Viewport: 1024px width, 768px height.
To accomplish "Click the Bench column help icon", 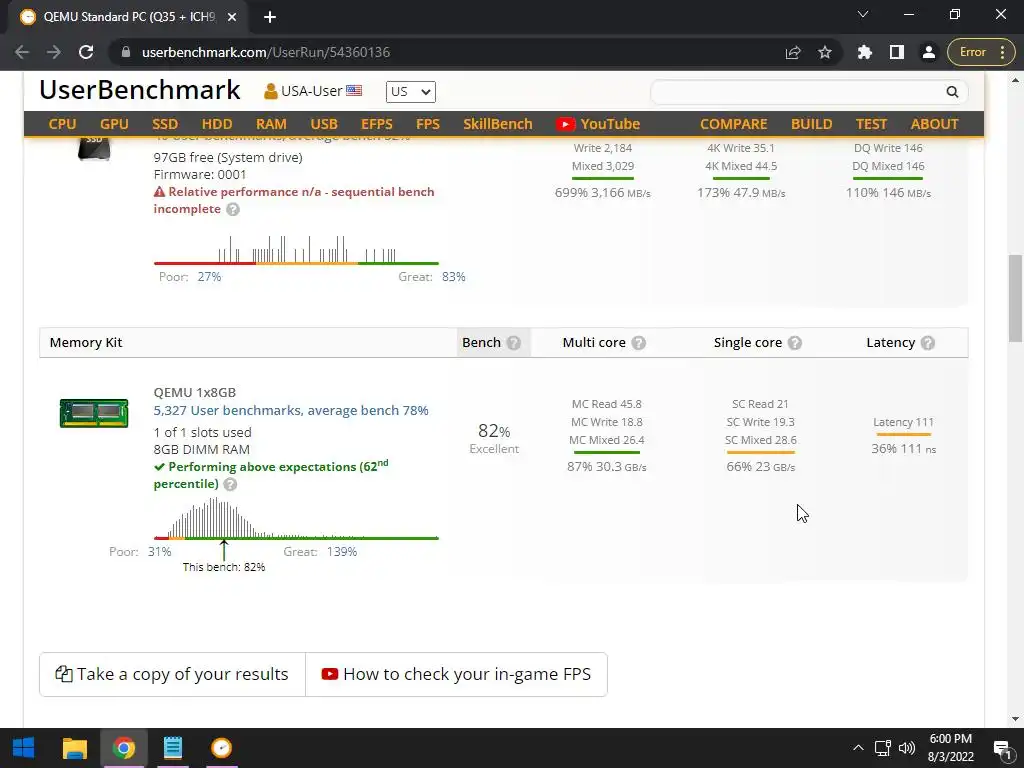I will 514,343.
